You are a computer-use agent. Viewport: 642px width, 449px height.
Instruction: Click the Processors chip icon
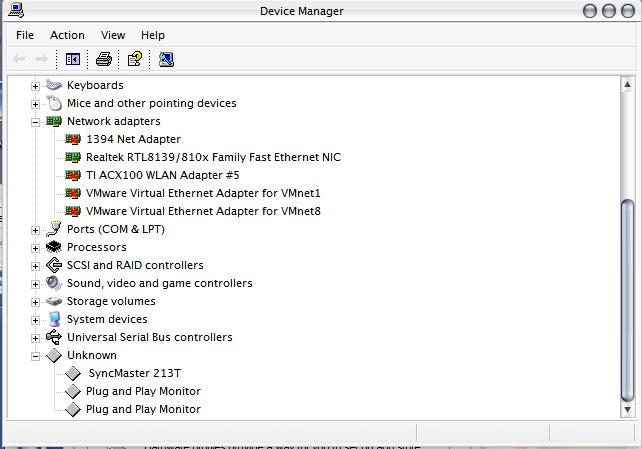tap(54, 247)
